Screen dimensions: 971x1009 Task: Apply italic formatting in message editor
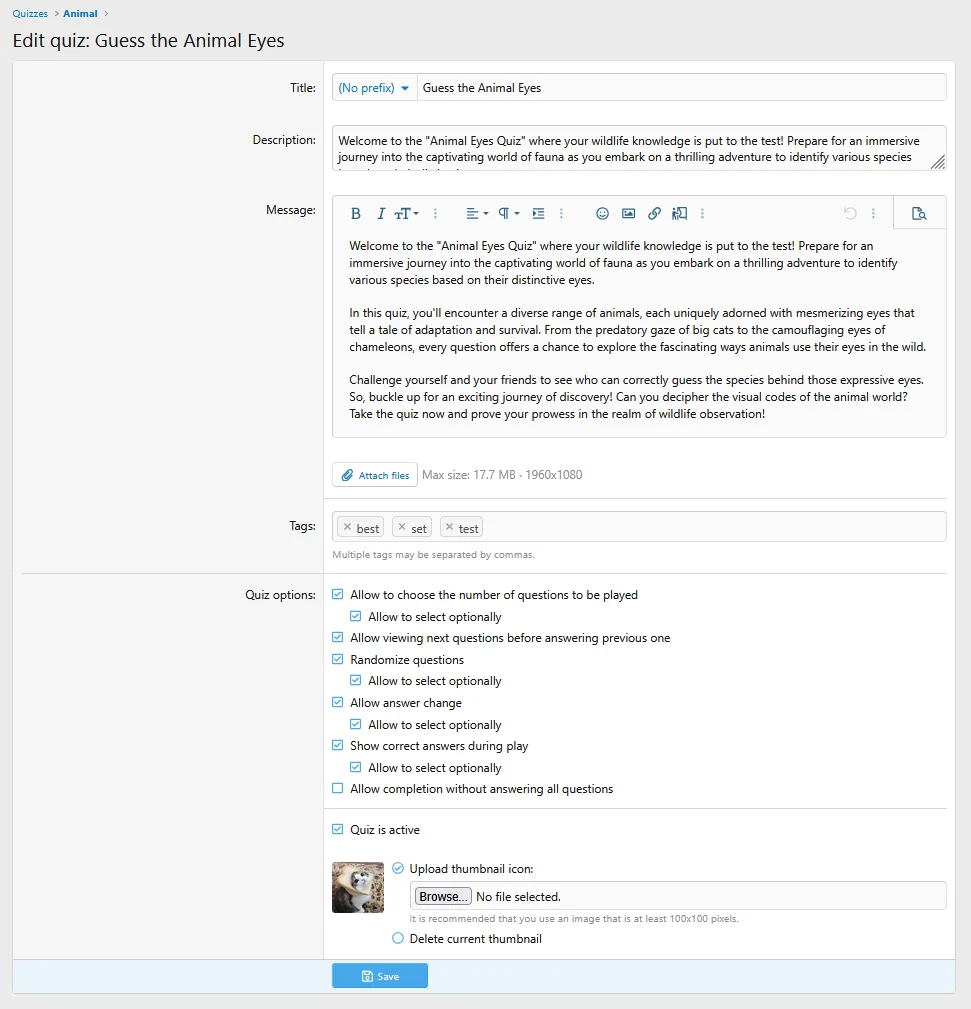(x=381, y=213)
